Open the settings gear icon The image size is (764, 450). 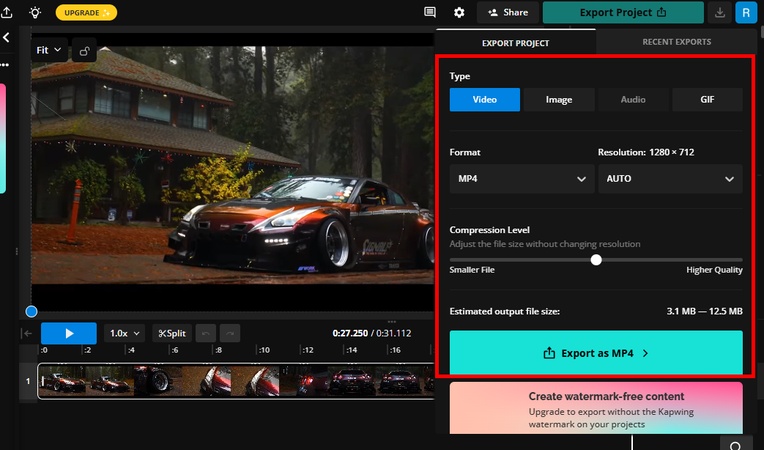pos(459,13)
